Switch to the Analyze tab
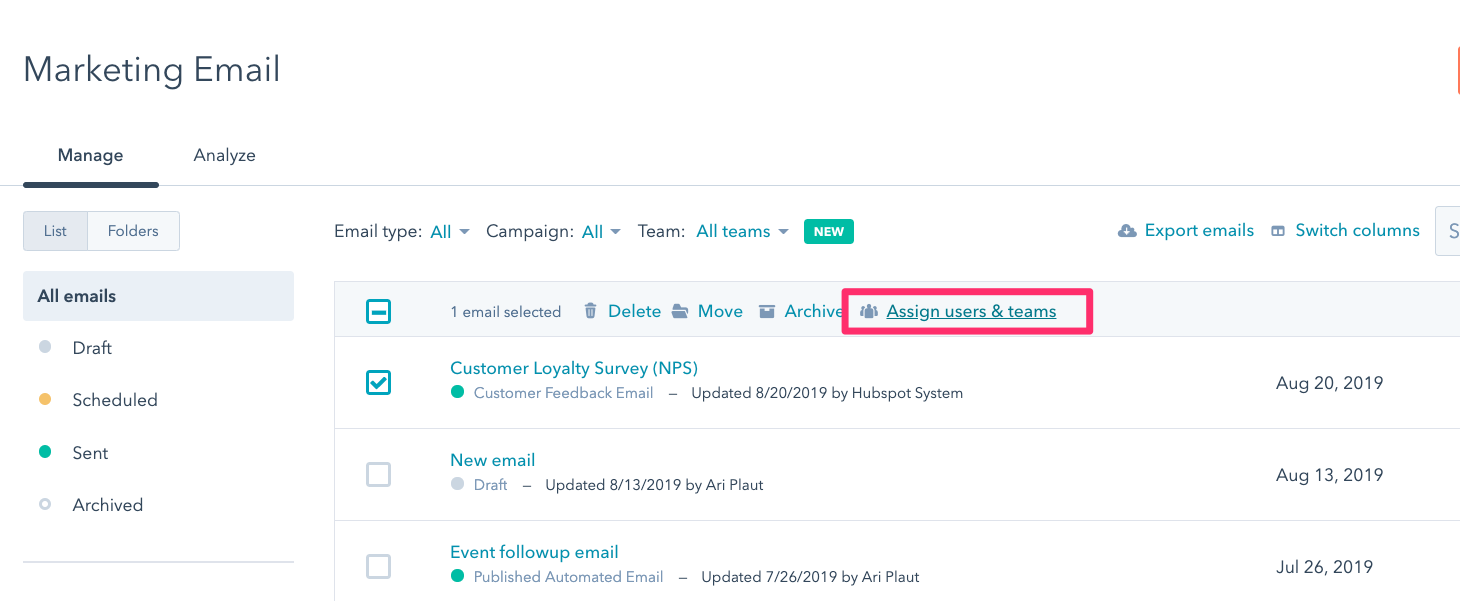Image resolution: width=1460 pixels, height=601 pixels. 224,155
